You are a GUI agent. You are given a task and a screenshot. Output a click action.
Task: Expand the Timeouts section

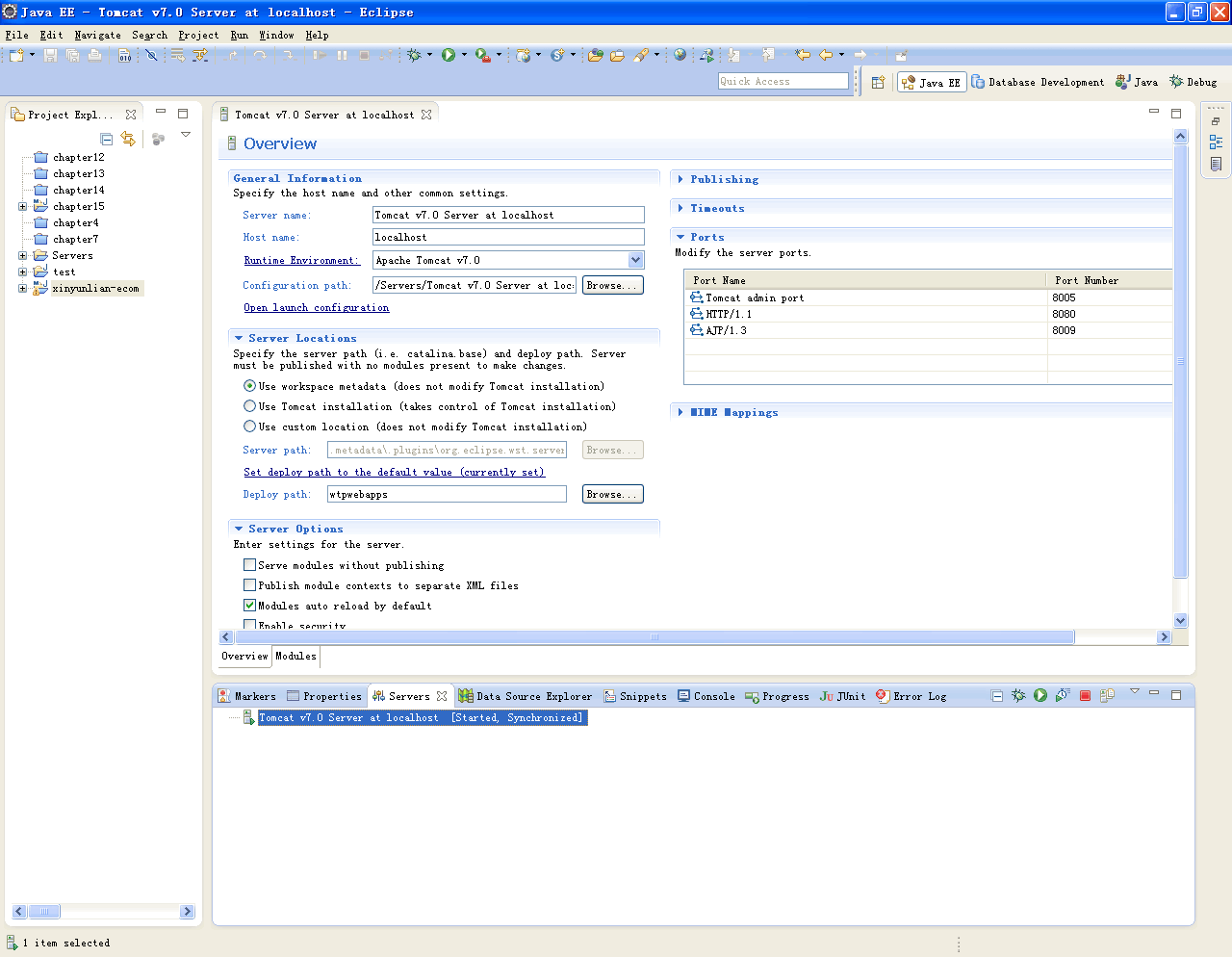[680, 208]
